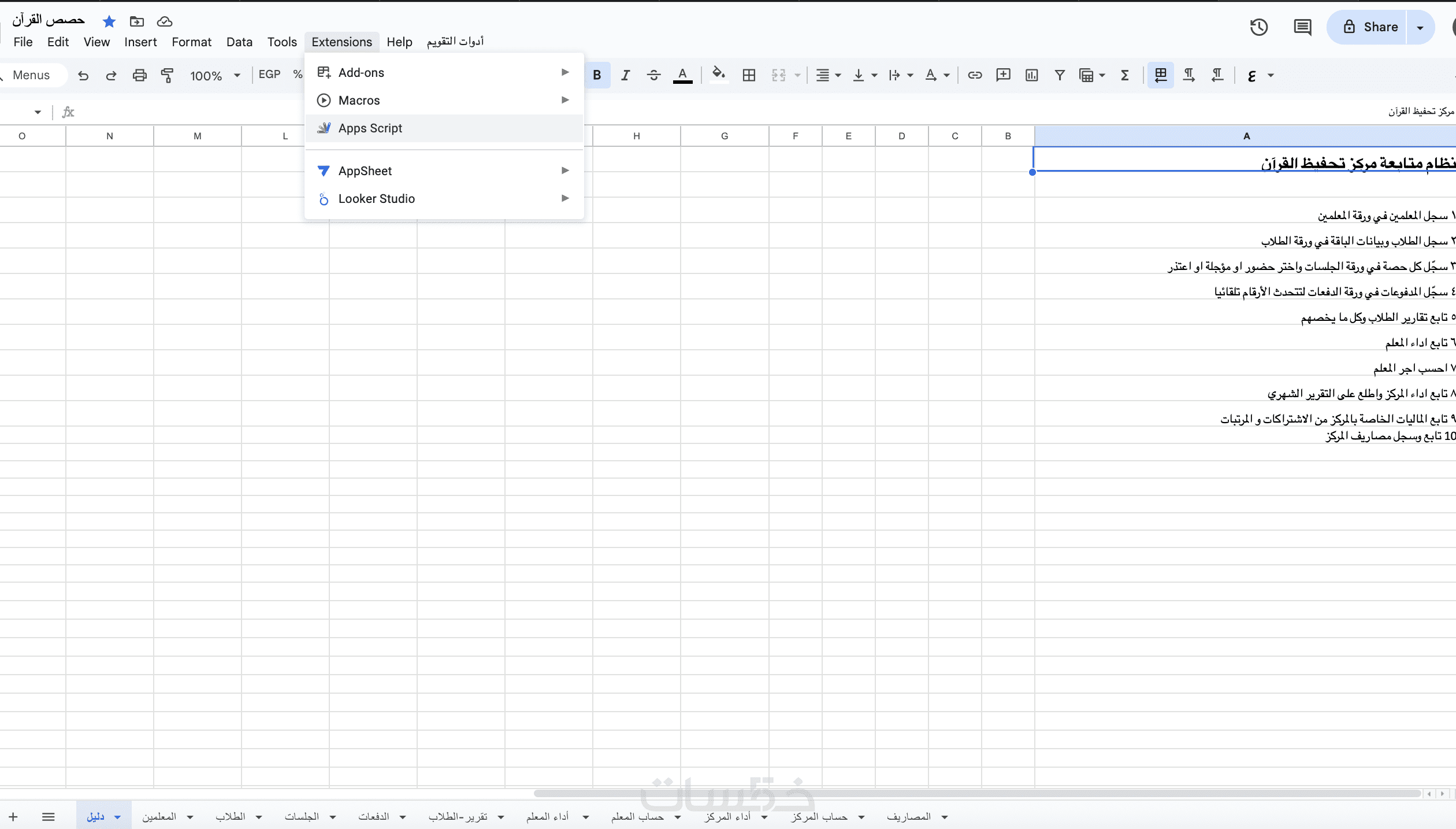This screenshot has width=1456, height=829.
Task: Click the create filter funnel icon
Action: point(1060,75)
